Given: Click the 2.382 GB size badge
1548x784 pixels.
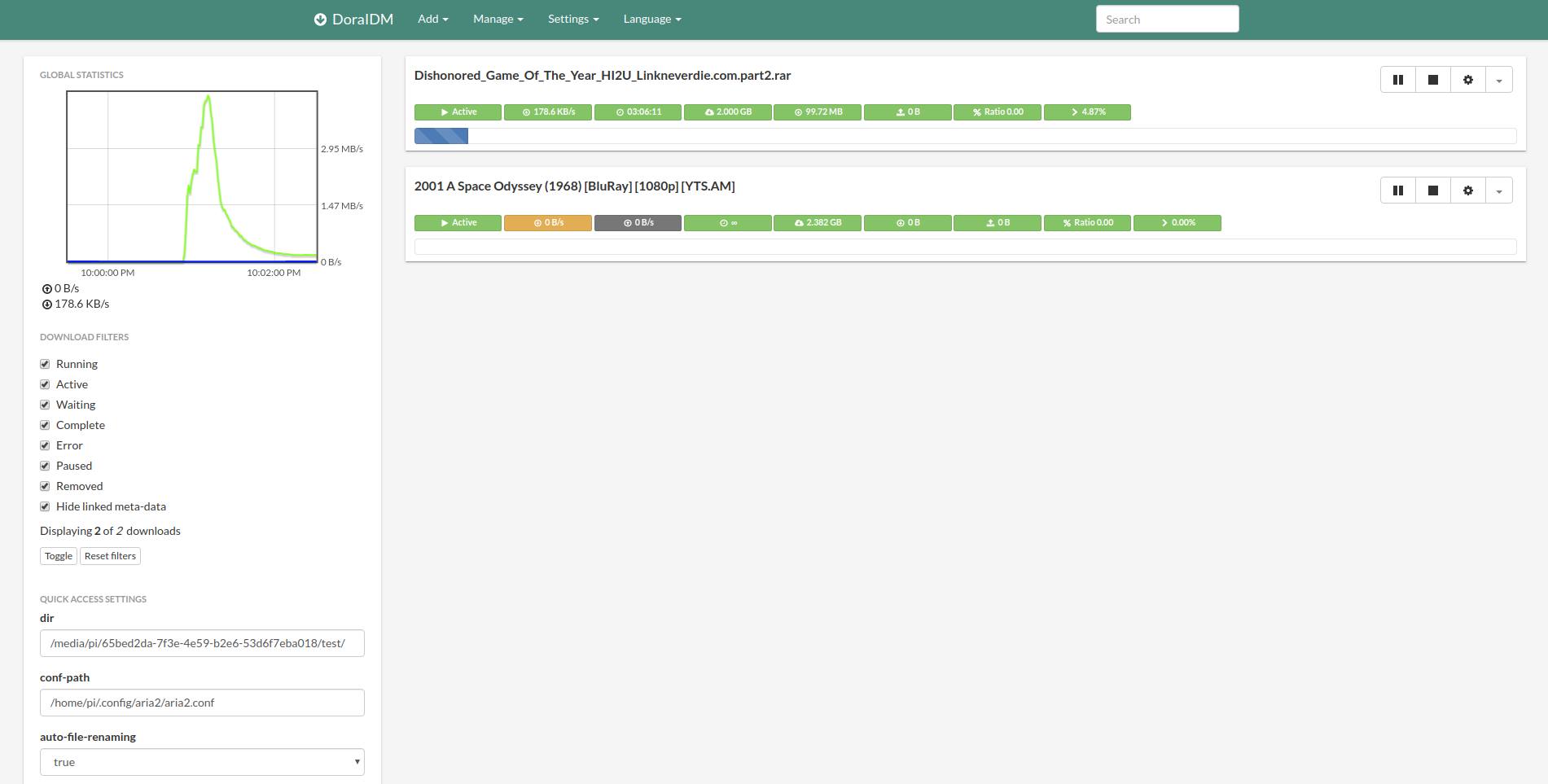Looking at the screenshot, I should [818, 223].
